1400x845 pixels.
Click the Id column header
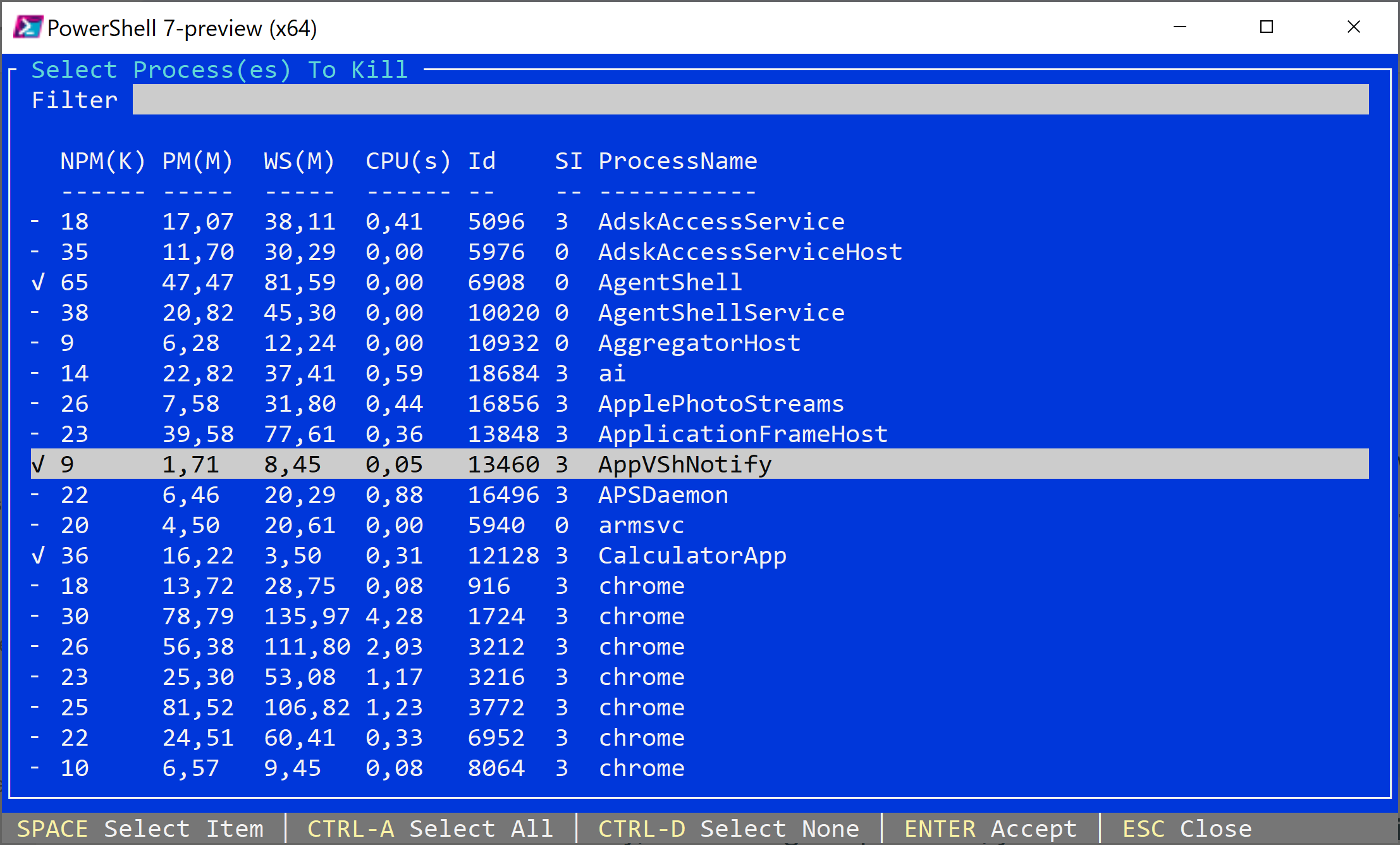(482, 161)
